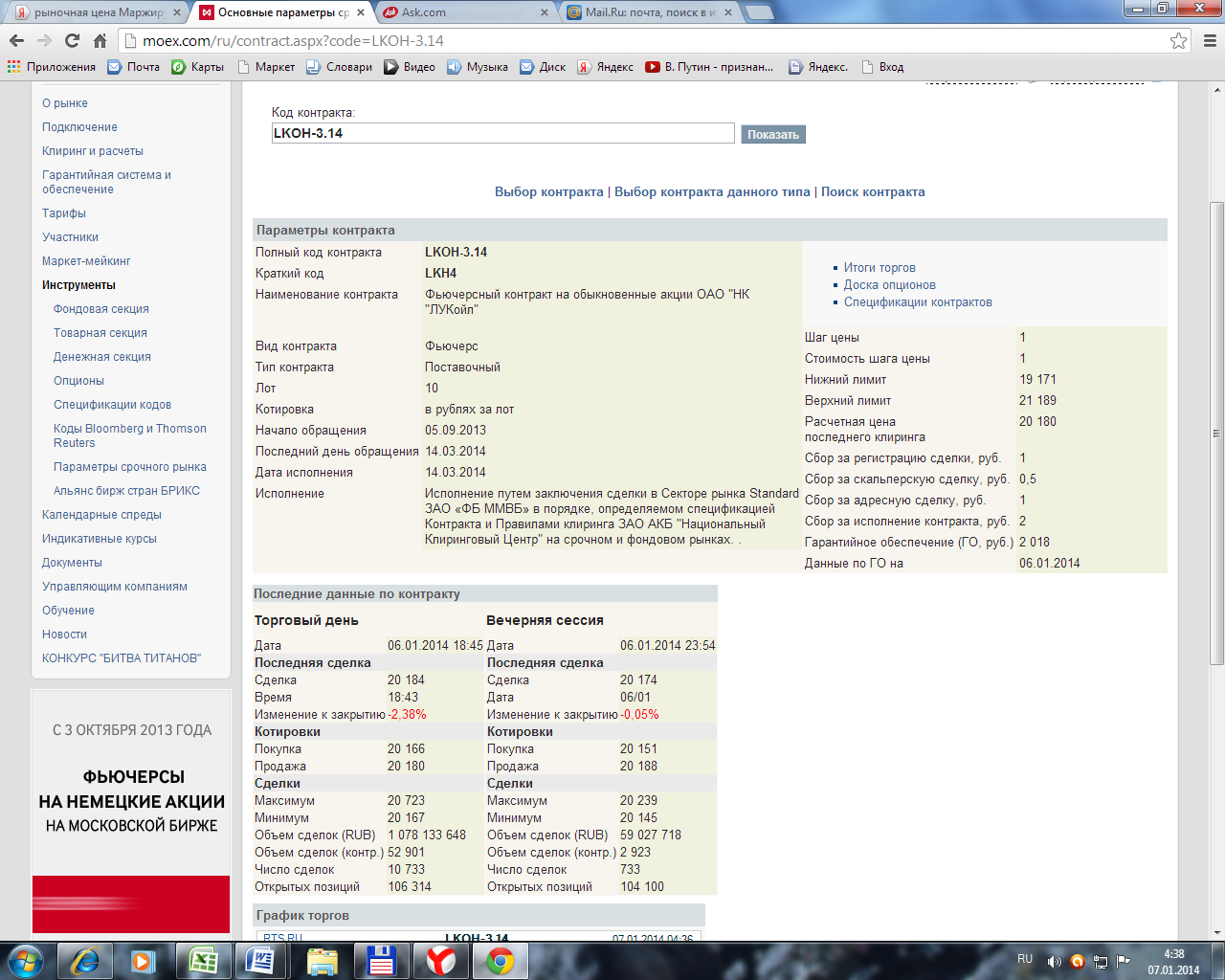Switch to the Ask.com tab
1225x980 pixels.
pos(463,12)
